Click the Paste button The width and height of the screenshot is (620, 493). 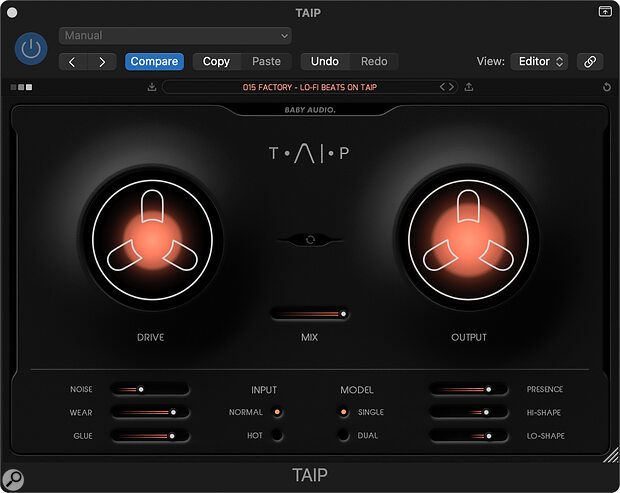point(267,62)
